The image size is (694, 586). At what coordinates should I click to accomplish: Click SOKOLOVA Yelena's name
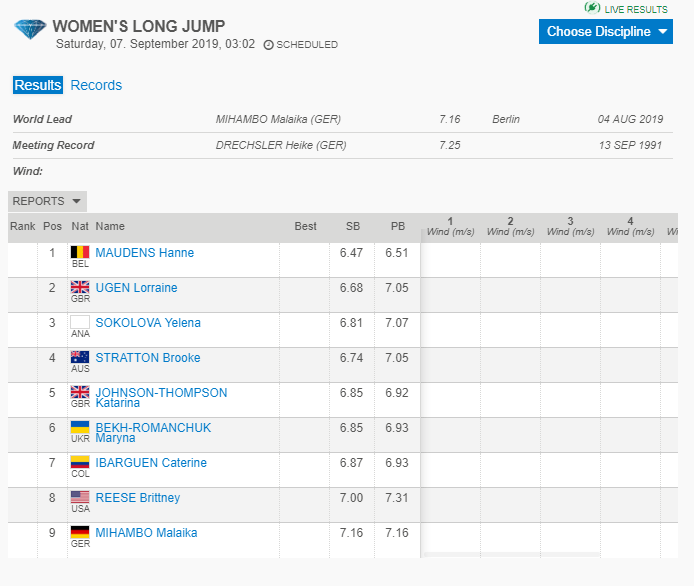pos(148,323)
